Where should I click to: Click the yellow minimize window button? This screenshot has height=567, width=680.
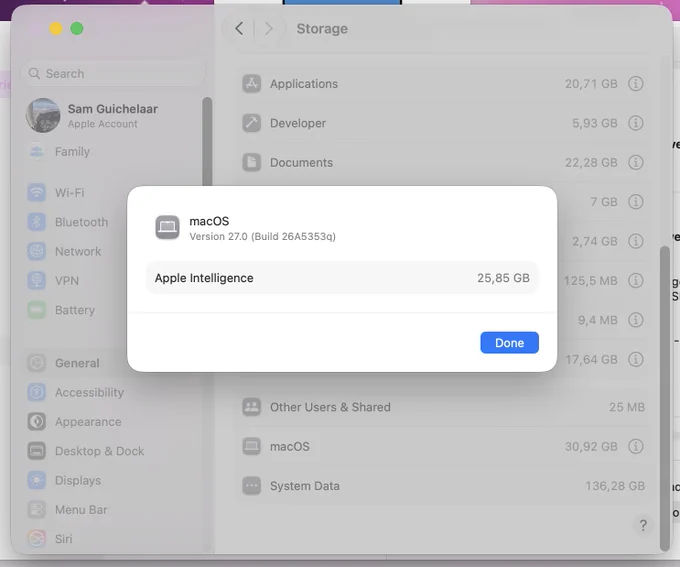56,29
